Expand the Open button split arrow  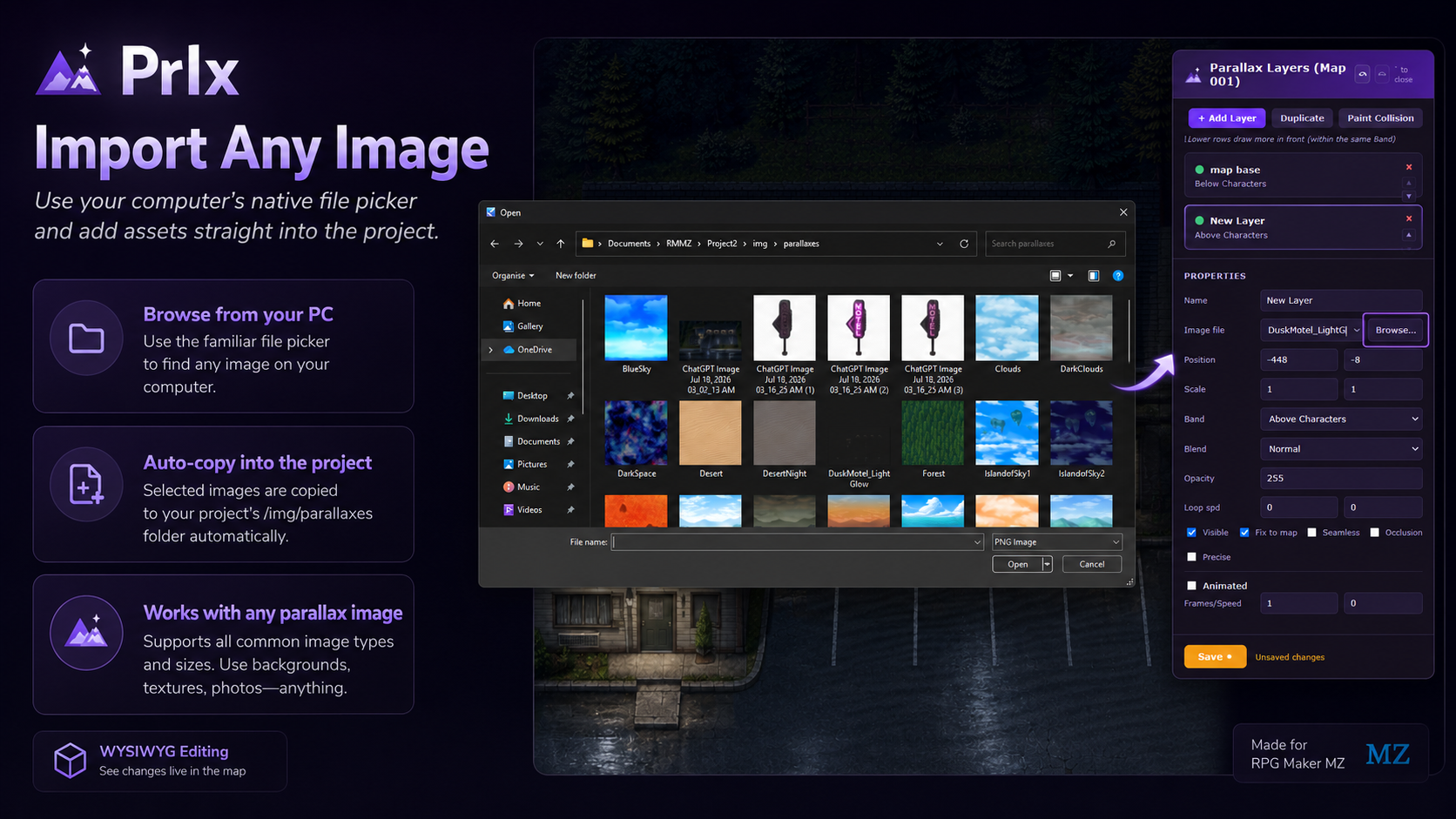tap(1047, 565)
